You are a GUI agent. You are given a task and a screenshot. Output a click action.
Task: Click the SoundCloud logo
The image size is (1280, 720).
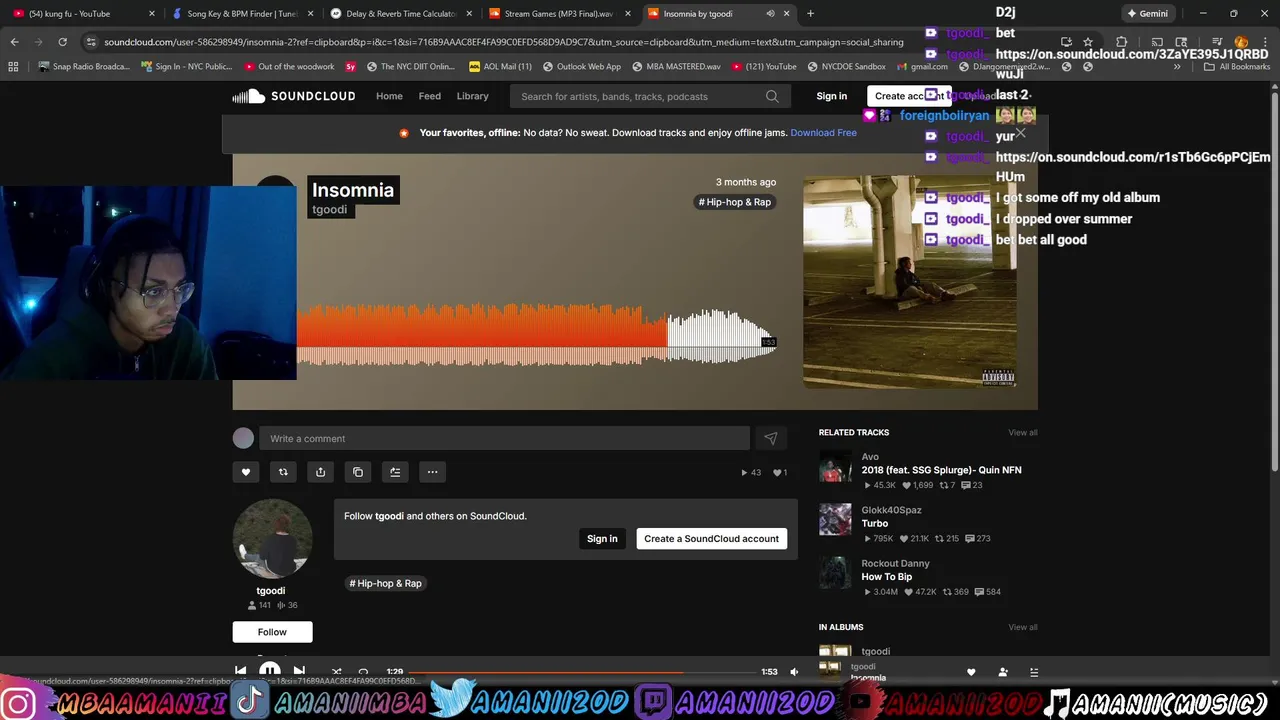[294, 96]
